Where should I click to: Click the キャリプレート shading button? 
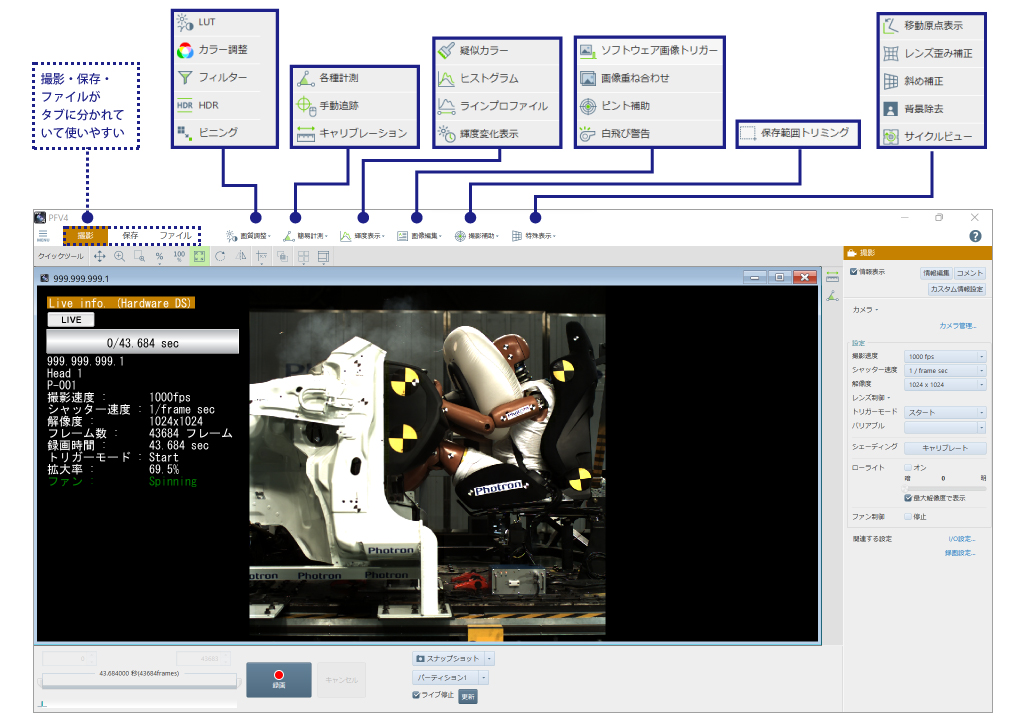tap(944, 447)
